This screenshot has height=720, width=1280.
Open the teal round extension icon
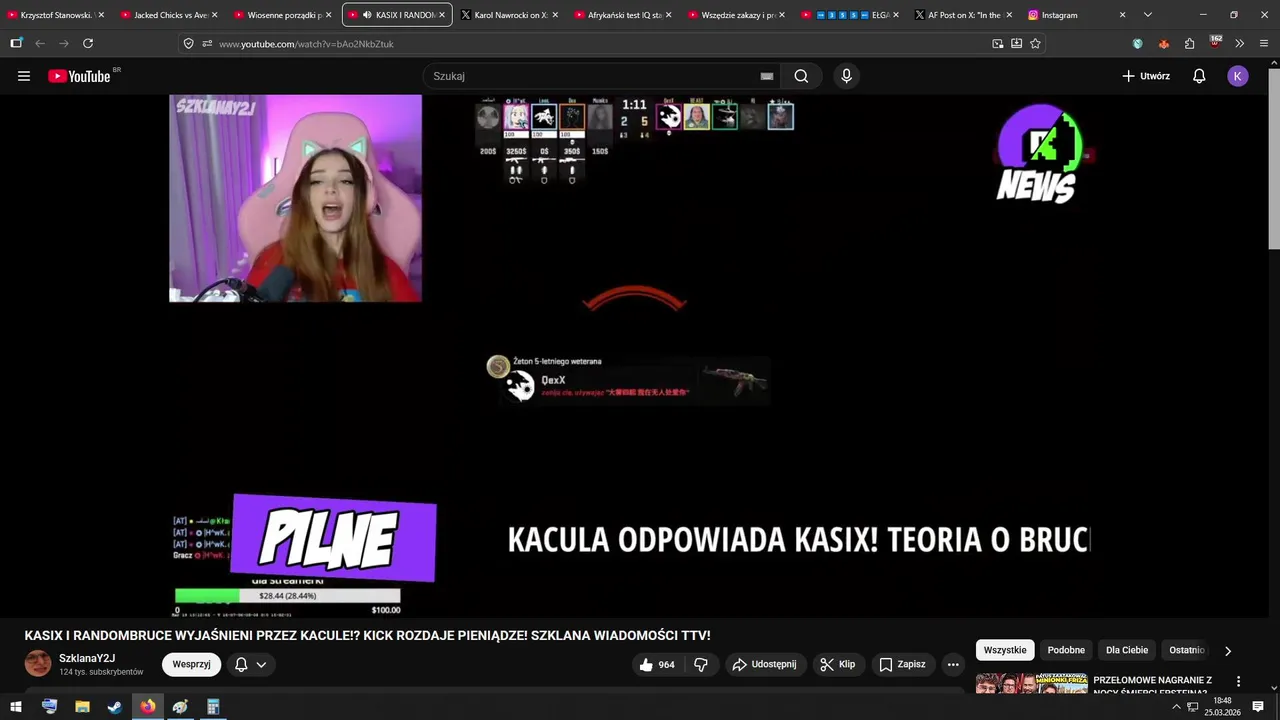click(1137, 43)
